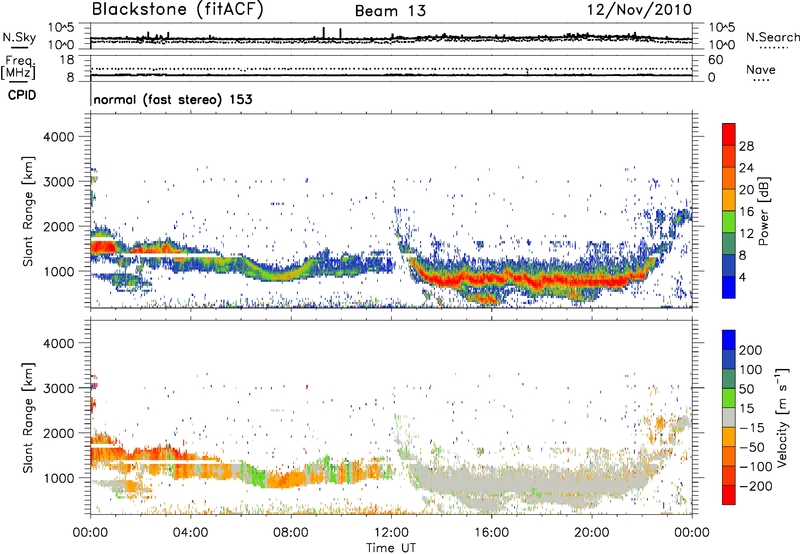Click the 3000 tick on velocity panel axis
The height and width of the screenshot is (554, 800).
(x=58, y=388)
